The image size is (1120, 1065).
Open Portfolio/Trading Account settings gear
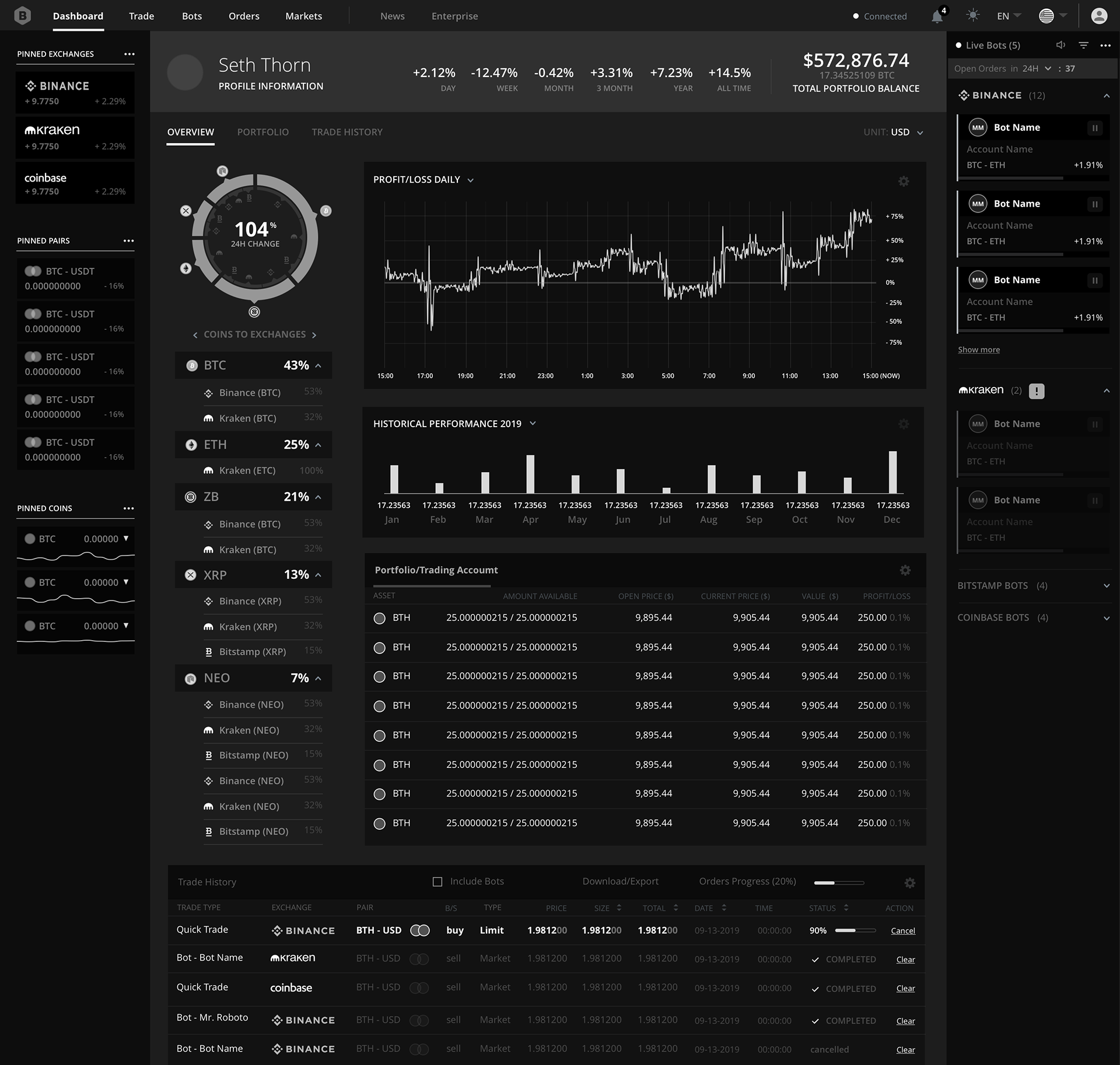[x=905, y=570]
